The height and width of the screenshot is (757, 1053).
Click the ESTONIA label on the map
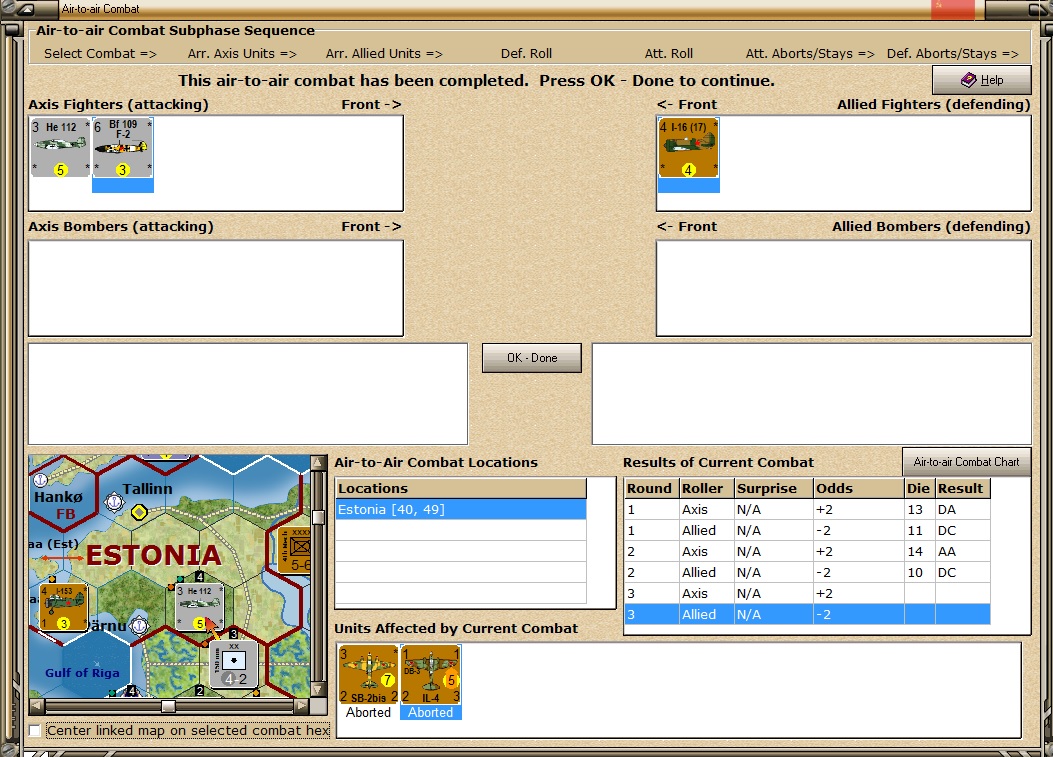pos(153,555)
